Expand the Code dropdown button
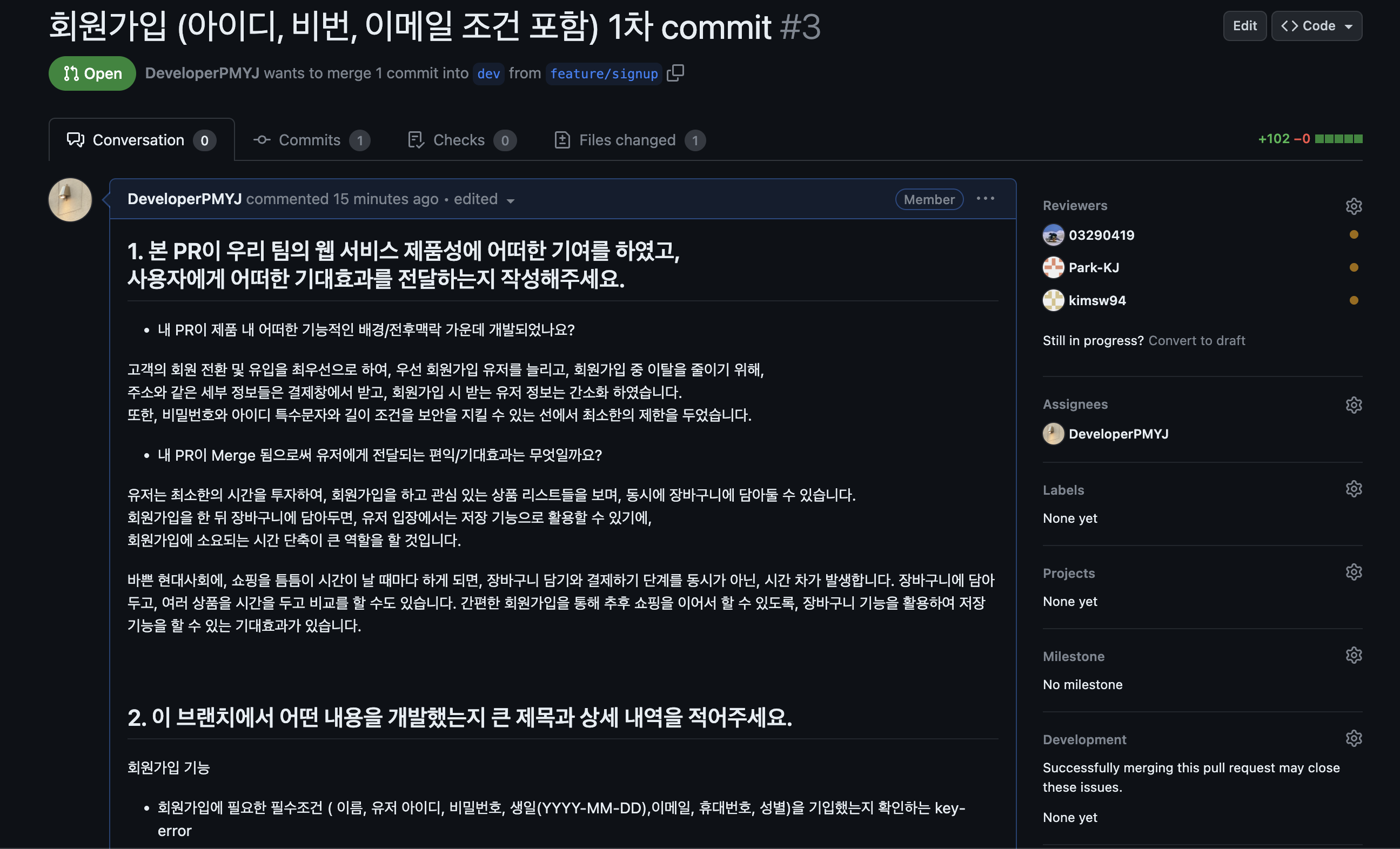Screen dimensions: 1400x849 (x=1316, y=26)
